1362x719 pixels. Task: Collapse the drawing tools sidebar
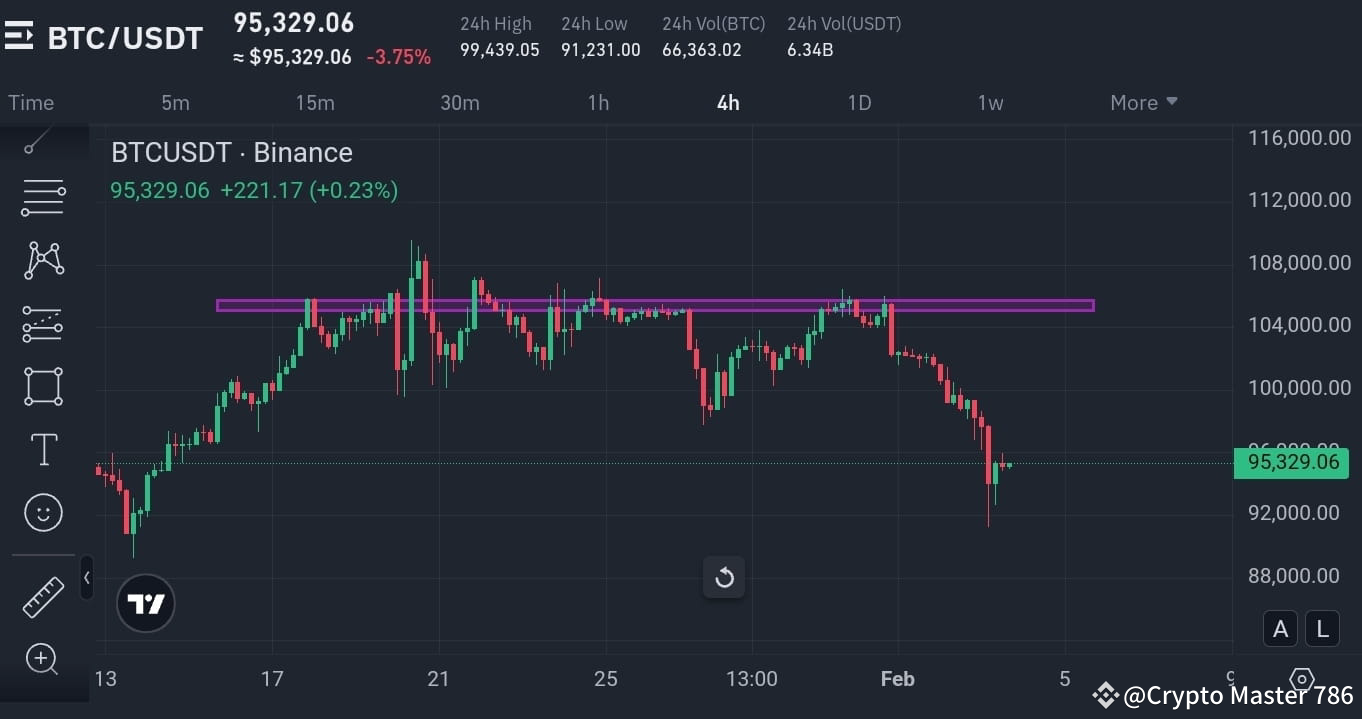pos(87,577)
